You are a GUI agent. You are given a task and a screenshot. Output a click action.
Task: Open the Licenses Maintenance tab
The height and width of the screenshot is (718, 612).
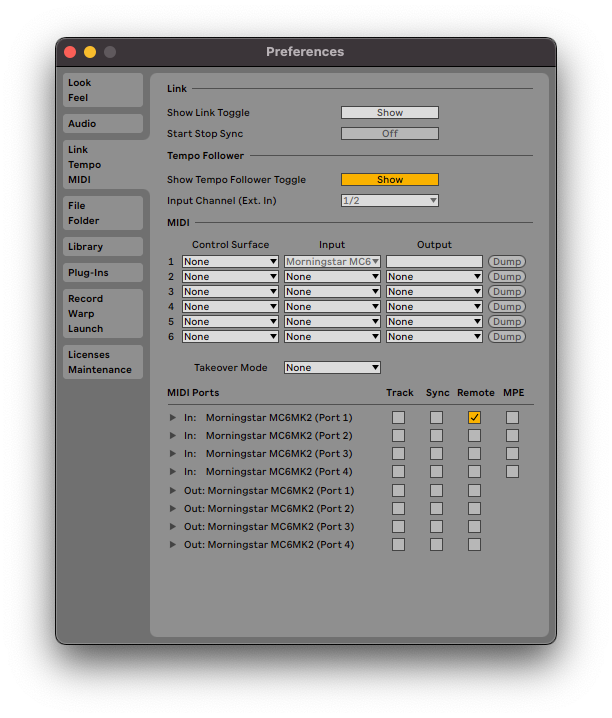tap(103, 362)
